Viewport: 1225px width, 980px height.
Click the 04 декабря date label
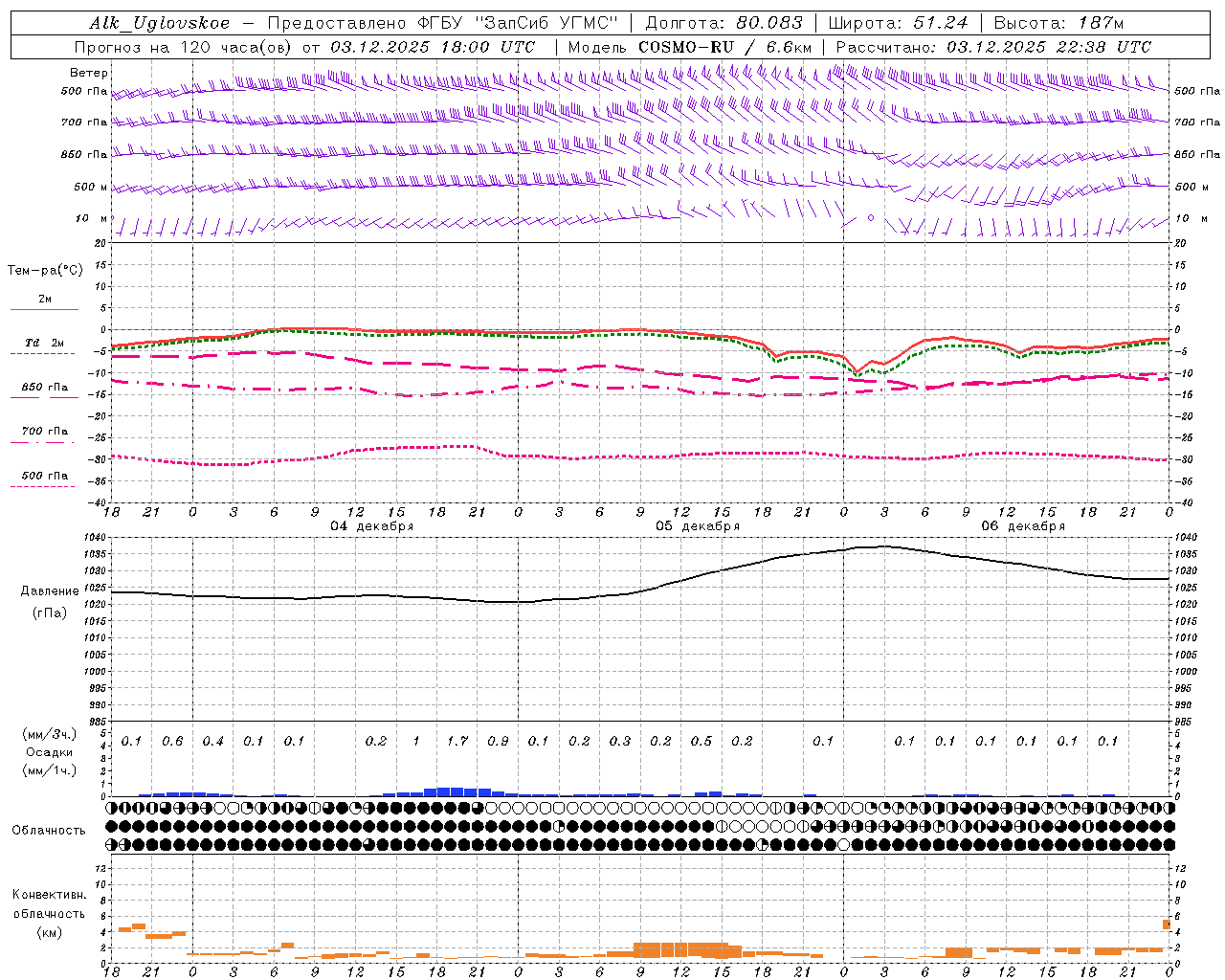click(371, 526)
